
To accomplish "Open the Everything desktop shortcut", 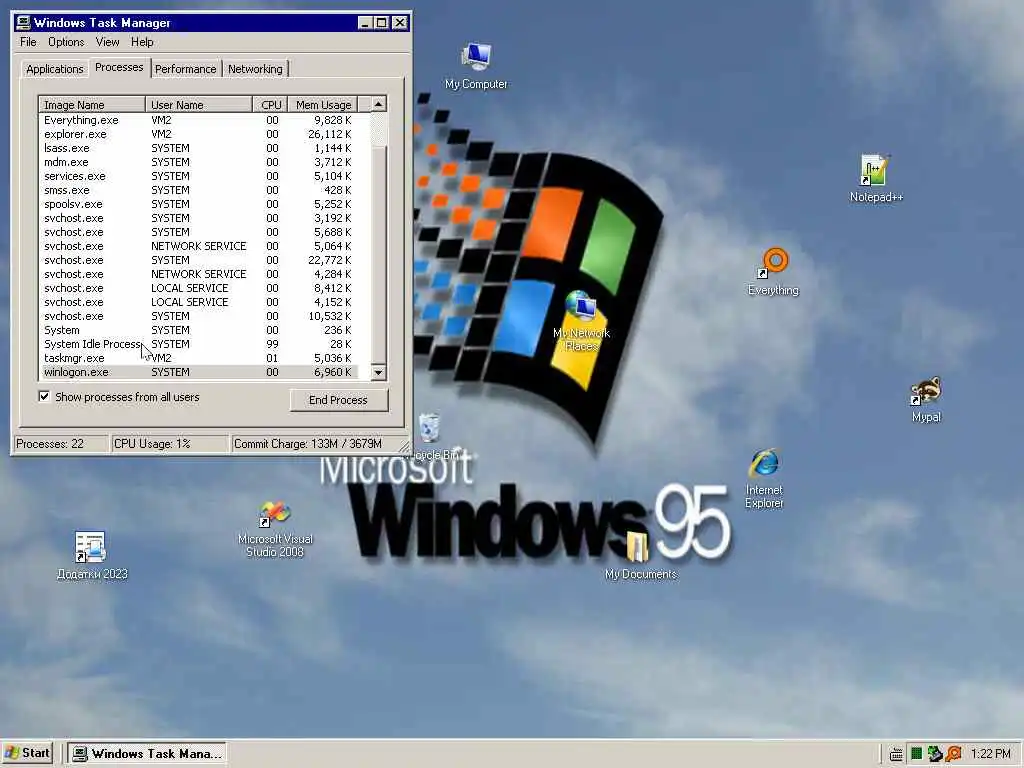I will pyautogui.click(x=774, y=272).
